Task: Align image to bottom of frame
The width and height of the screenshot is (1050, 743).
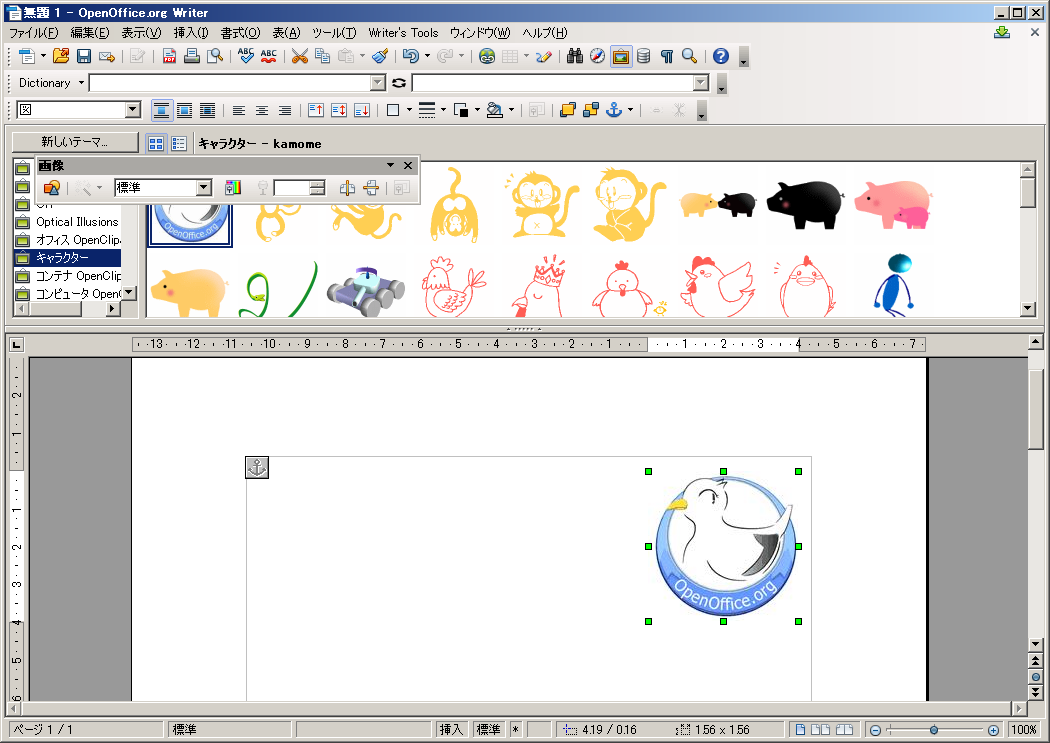Action: (362, 110)
